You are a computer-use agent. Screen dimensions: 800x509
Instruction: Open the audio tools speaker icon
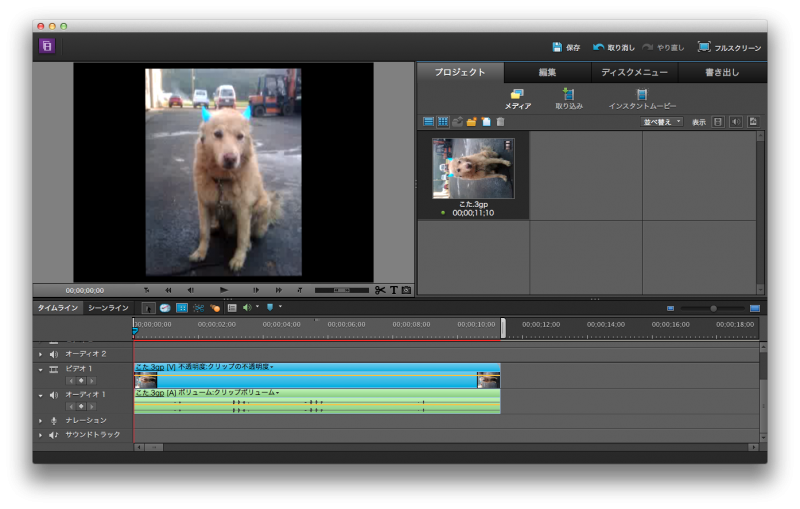point(247,308)
